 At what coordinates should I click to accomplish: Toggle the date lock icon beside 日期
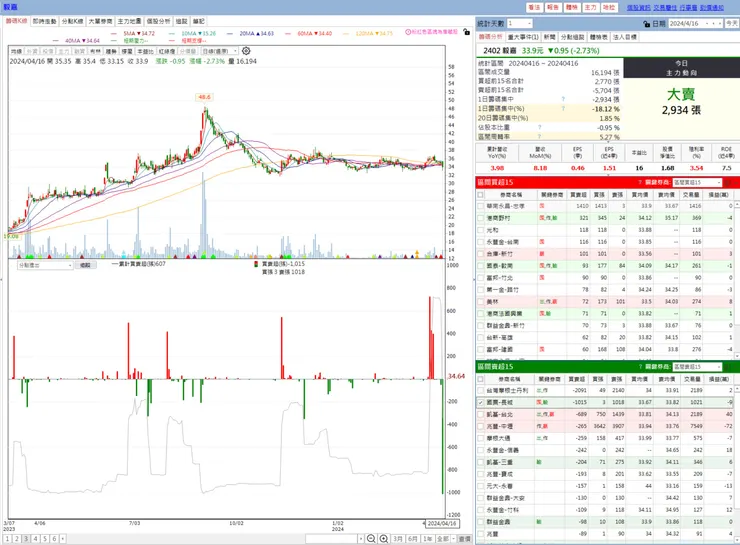(647, 24)
